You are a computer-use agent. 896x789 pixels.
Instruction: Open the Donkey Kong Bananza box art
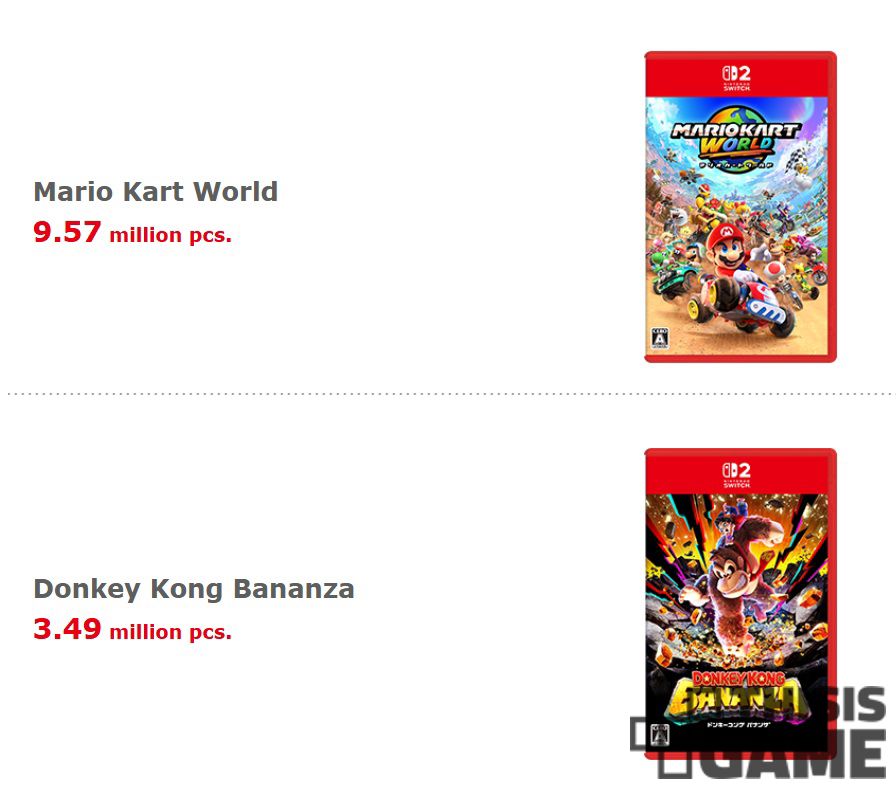pyautogui.click(x=740, y=604)
